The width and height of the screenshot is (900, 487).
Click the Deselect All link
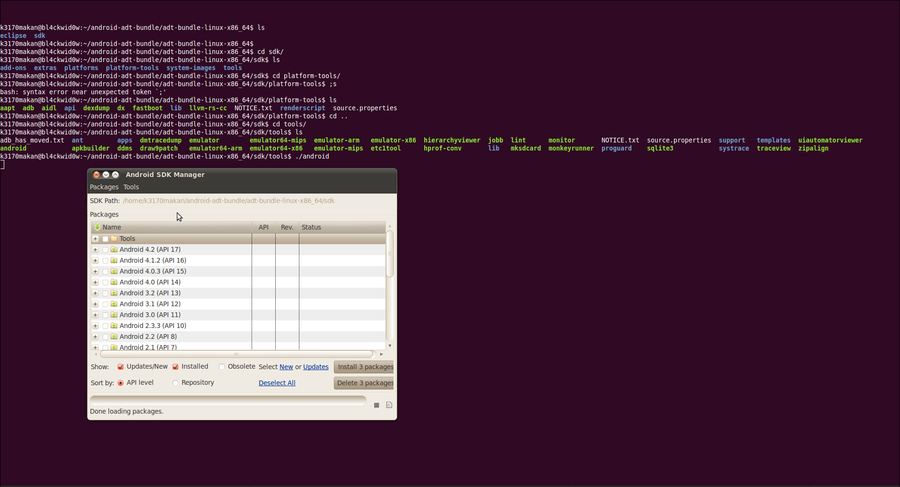(x=277, y=383)
